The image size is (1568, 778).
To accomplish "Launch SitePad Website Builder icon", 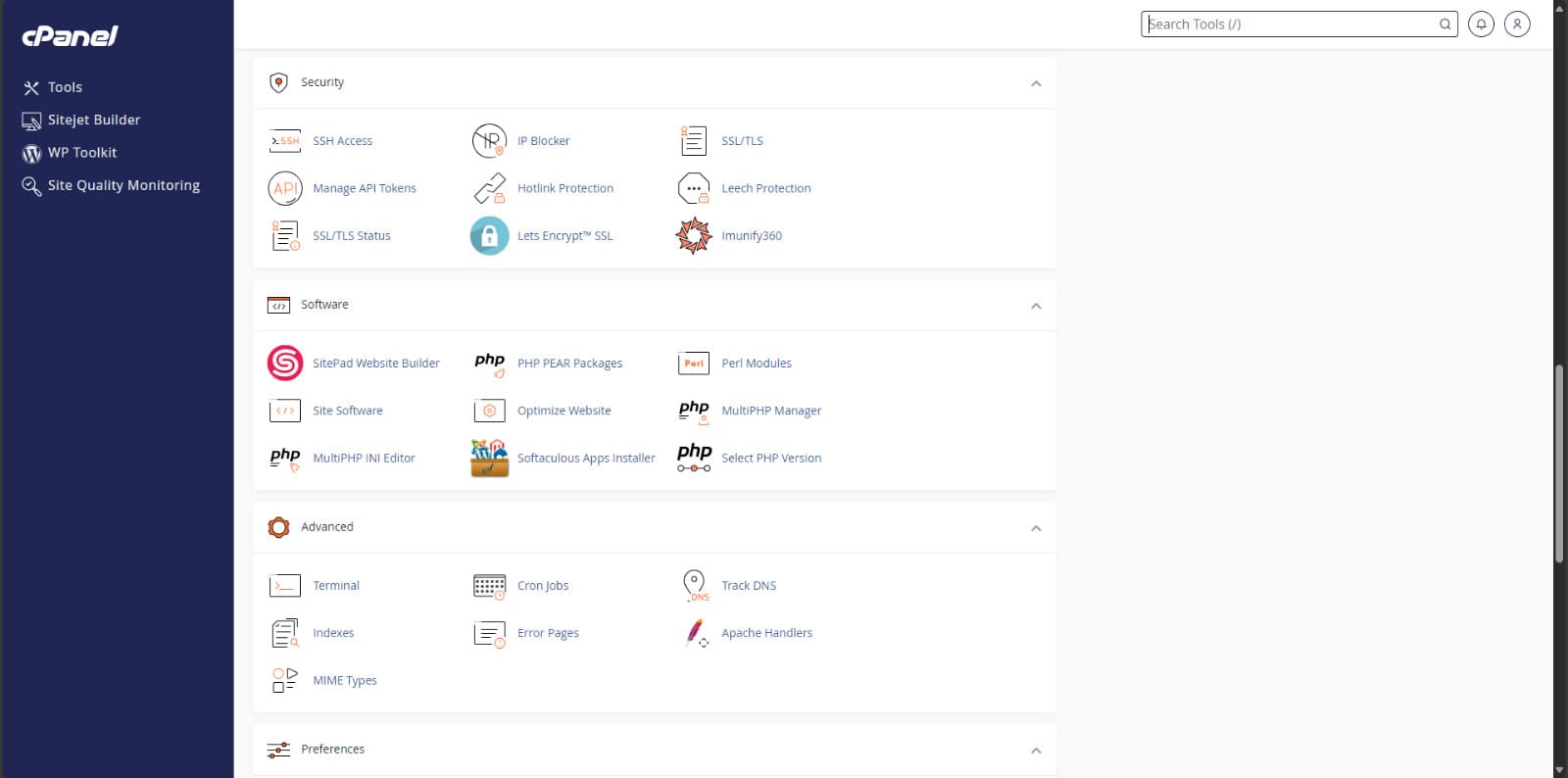I will click(285, 364).
